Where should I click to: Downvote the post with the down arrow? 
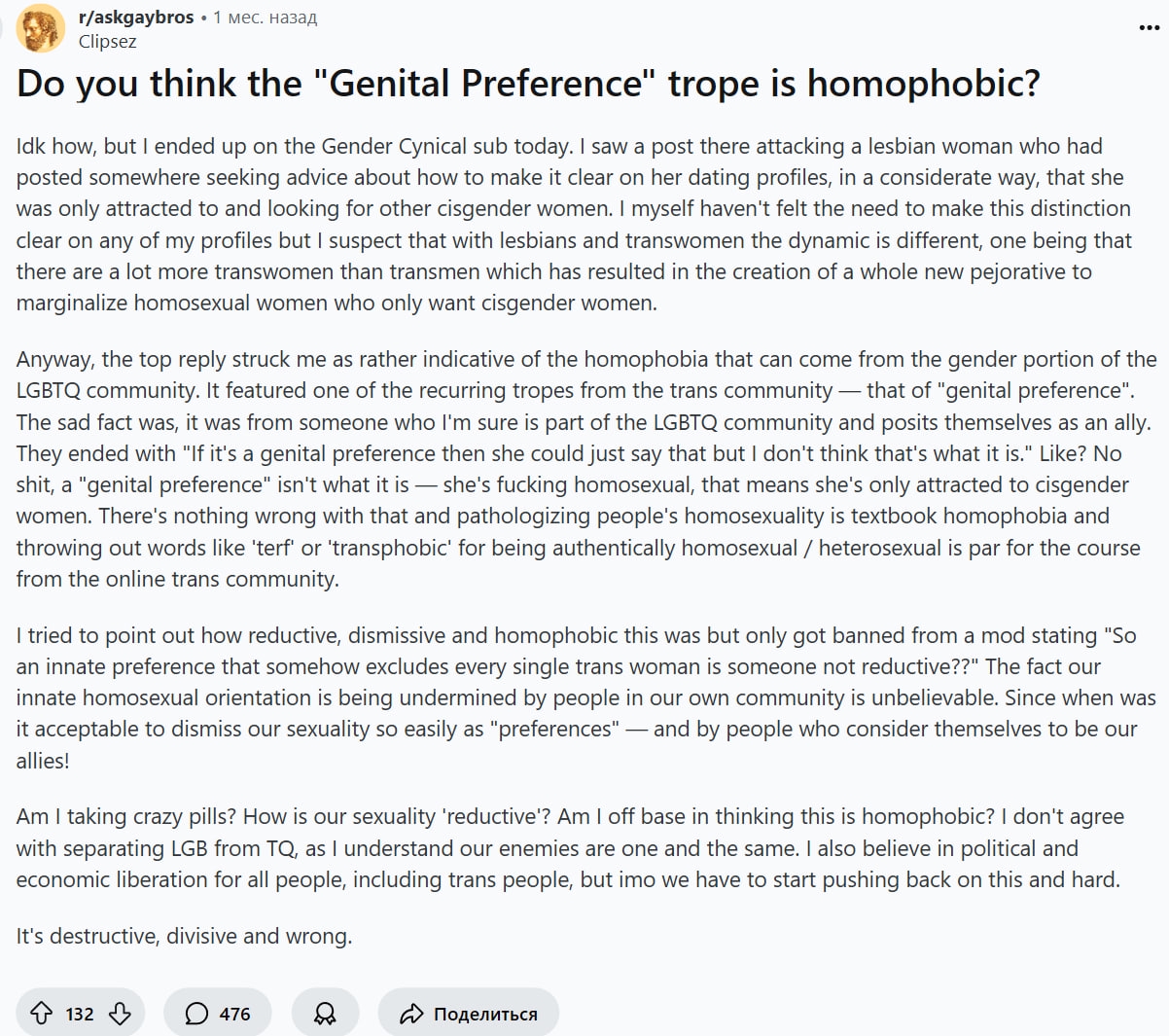tap(120, 1014)
